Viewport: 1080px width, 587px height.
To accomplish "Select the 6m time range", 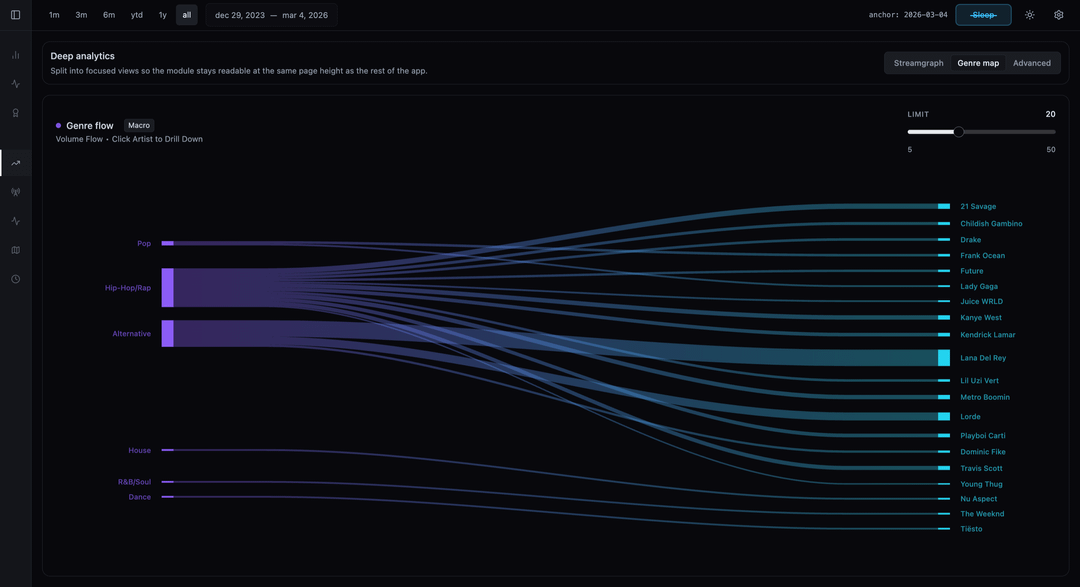I will click(x=109, y=15).
